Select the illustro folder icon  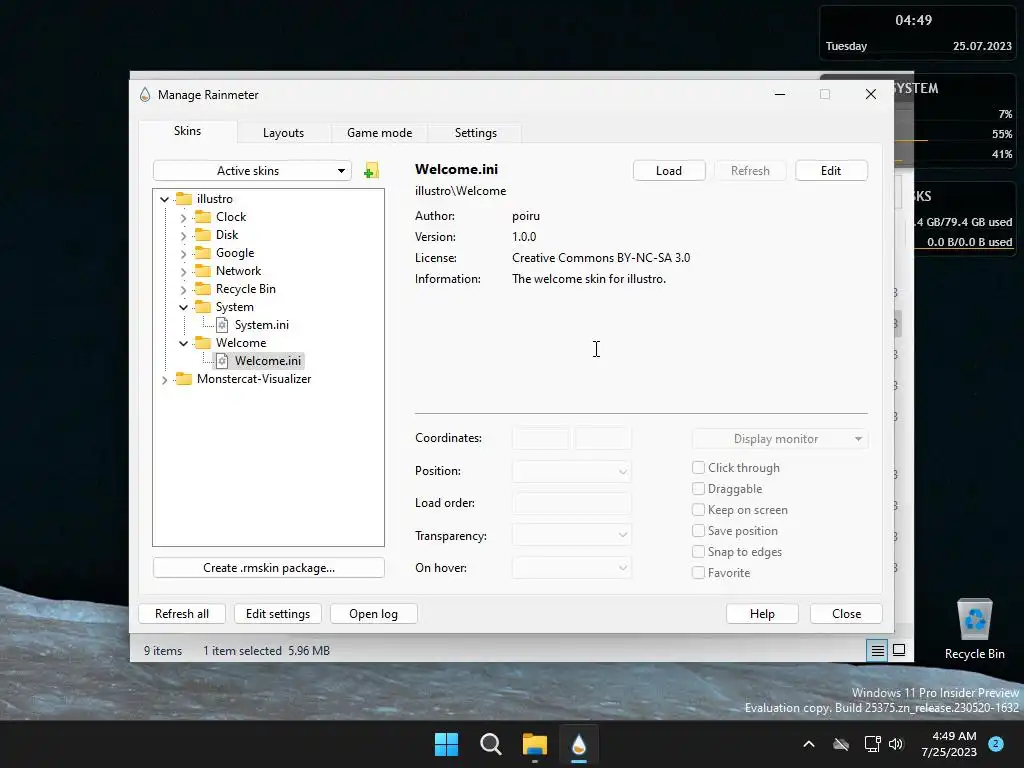click(x=184, y=199)
